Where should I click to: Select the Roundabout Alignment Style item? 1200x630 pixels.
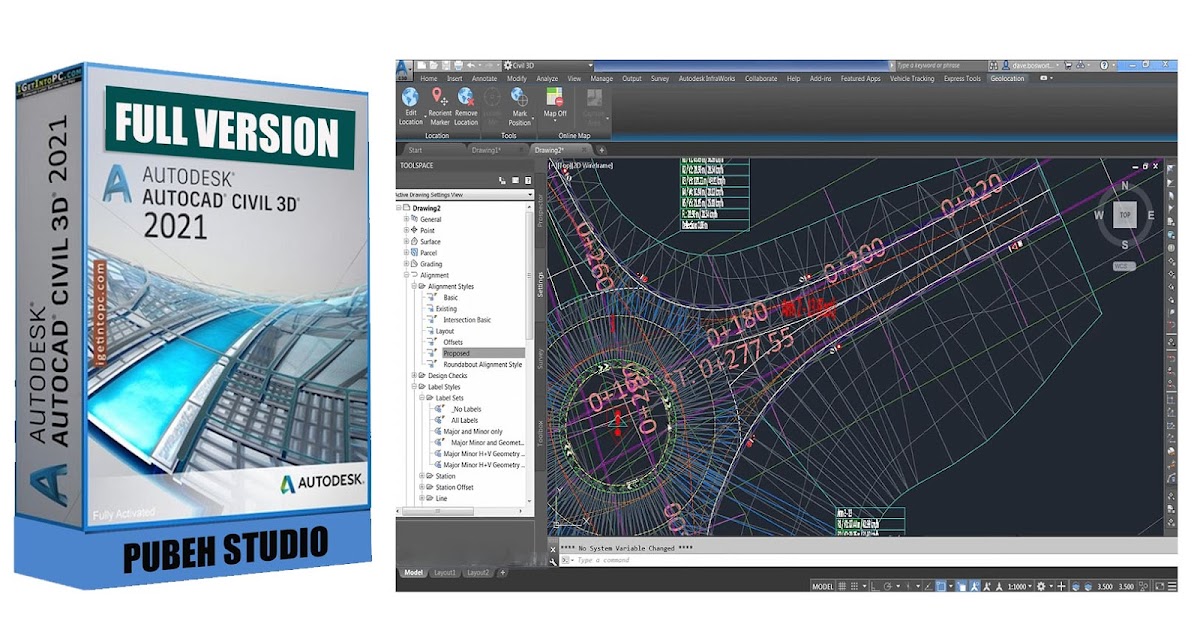point(482,365)
